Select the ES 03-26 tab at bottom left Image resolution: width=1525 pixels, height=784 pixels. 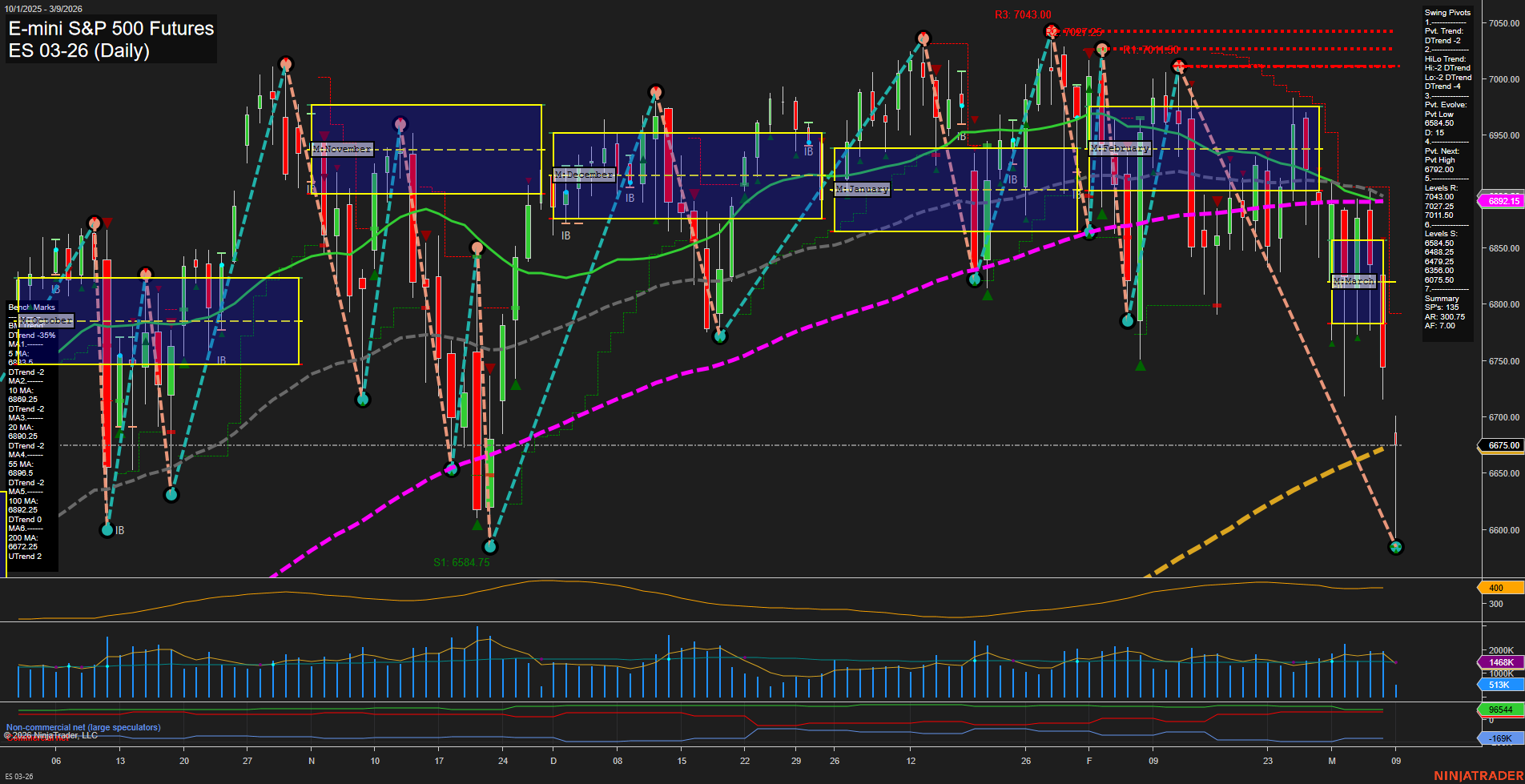[x=20, y=778]
